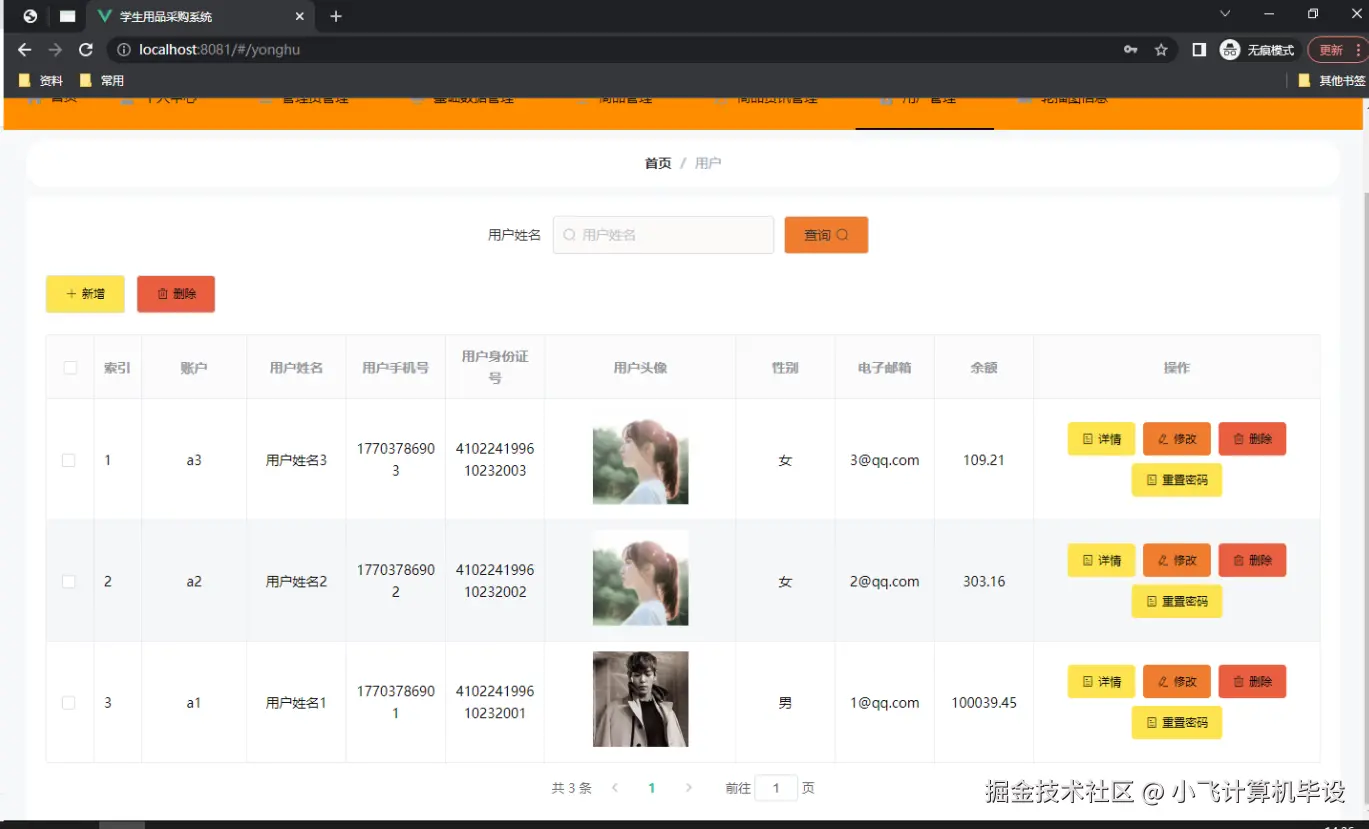This screenshot has height=829, width=1369.
Task: Click 修改 for user a2
Action: [1177, 560]
